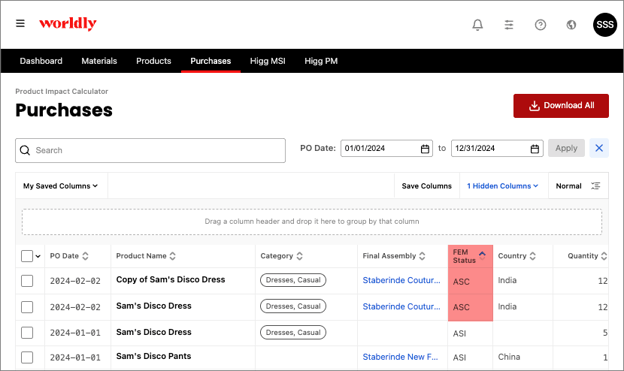Go to the Dashboard tab

[41, 61]
